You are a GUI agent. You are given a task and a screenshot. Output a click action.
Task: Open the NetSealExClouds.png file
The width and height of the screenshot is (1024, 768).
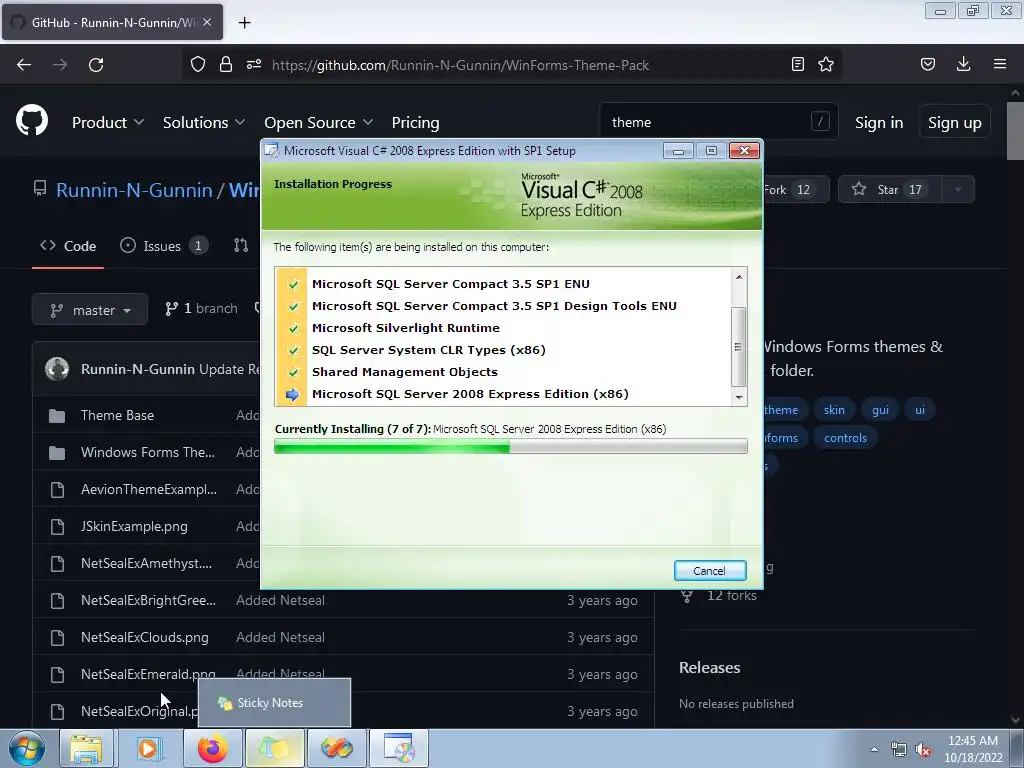[x=144, y=637]
